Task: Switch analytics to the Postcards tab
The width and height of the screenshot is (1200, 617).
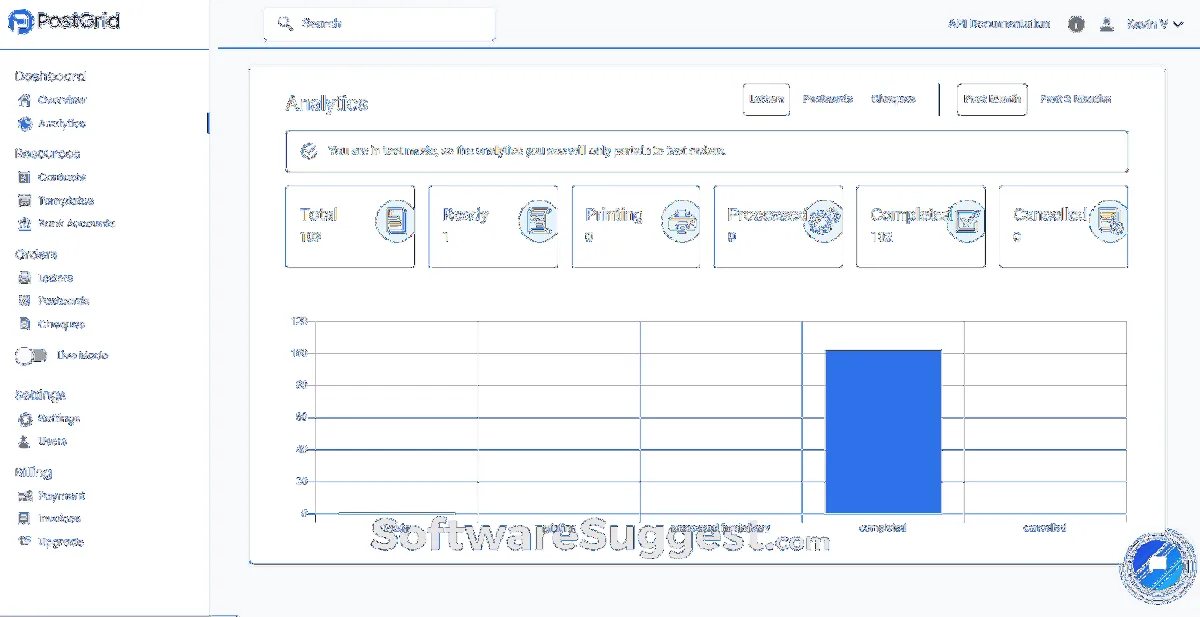Action: point(828,100)
